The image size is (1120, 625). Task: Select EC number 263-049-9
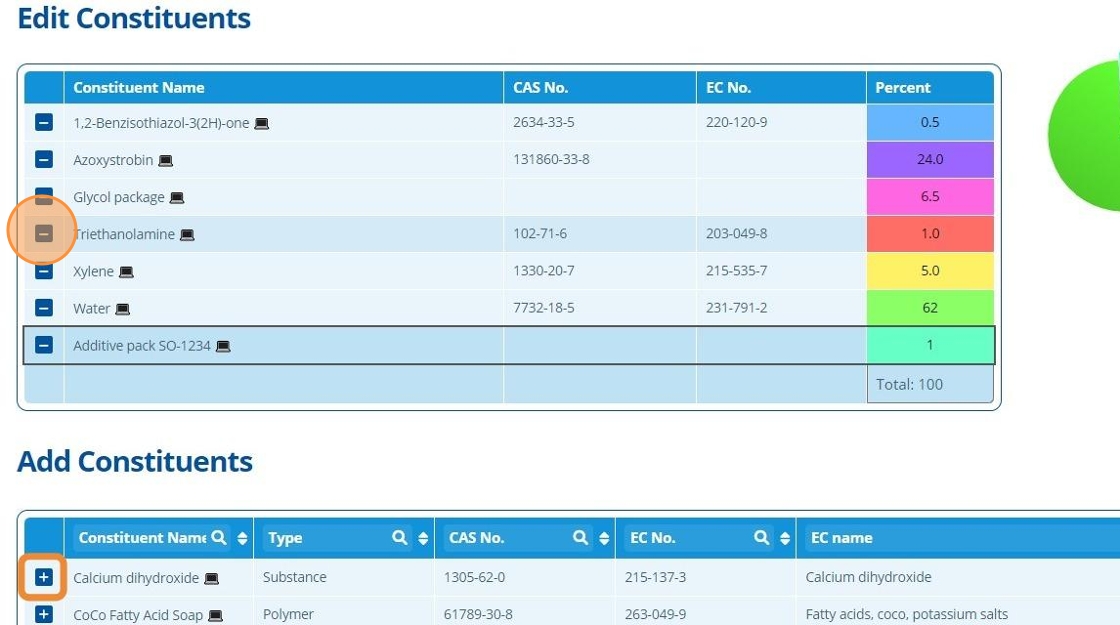(x=655, y=614)
